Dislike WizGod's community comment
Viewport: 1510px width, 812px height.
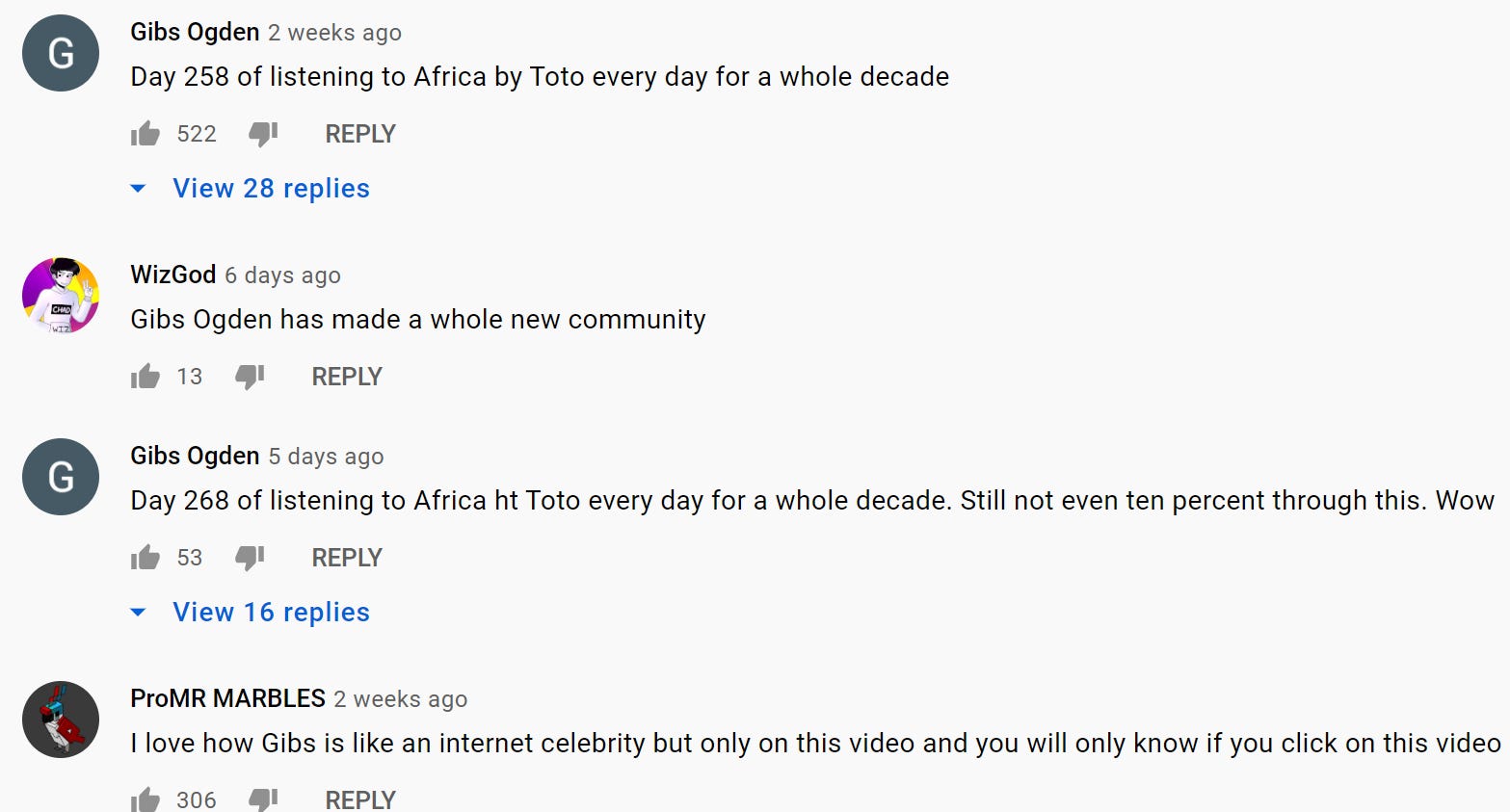click(x=250, y=377)
